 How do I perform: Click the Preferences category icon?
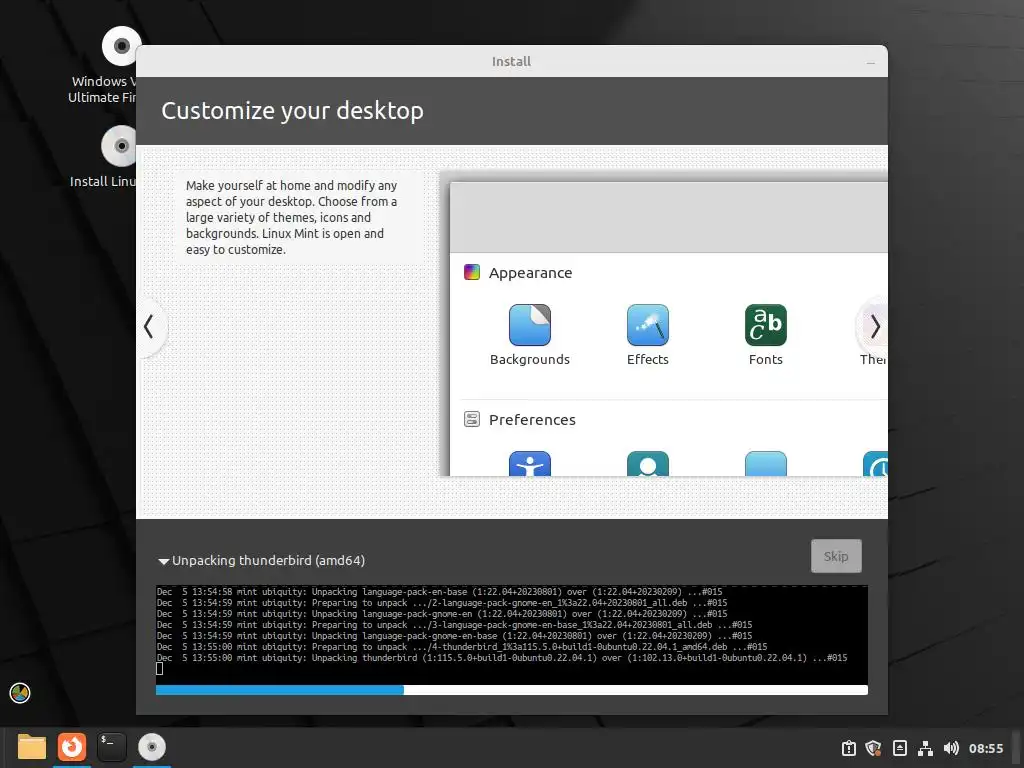click(x=472, y=419)
